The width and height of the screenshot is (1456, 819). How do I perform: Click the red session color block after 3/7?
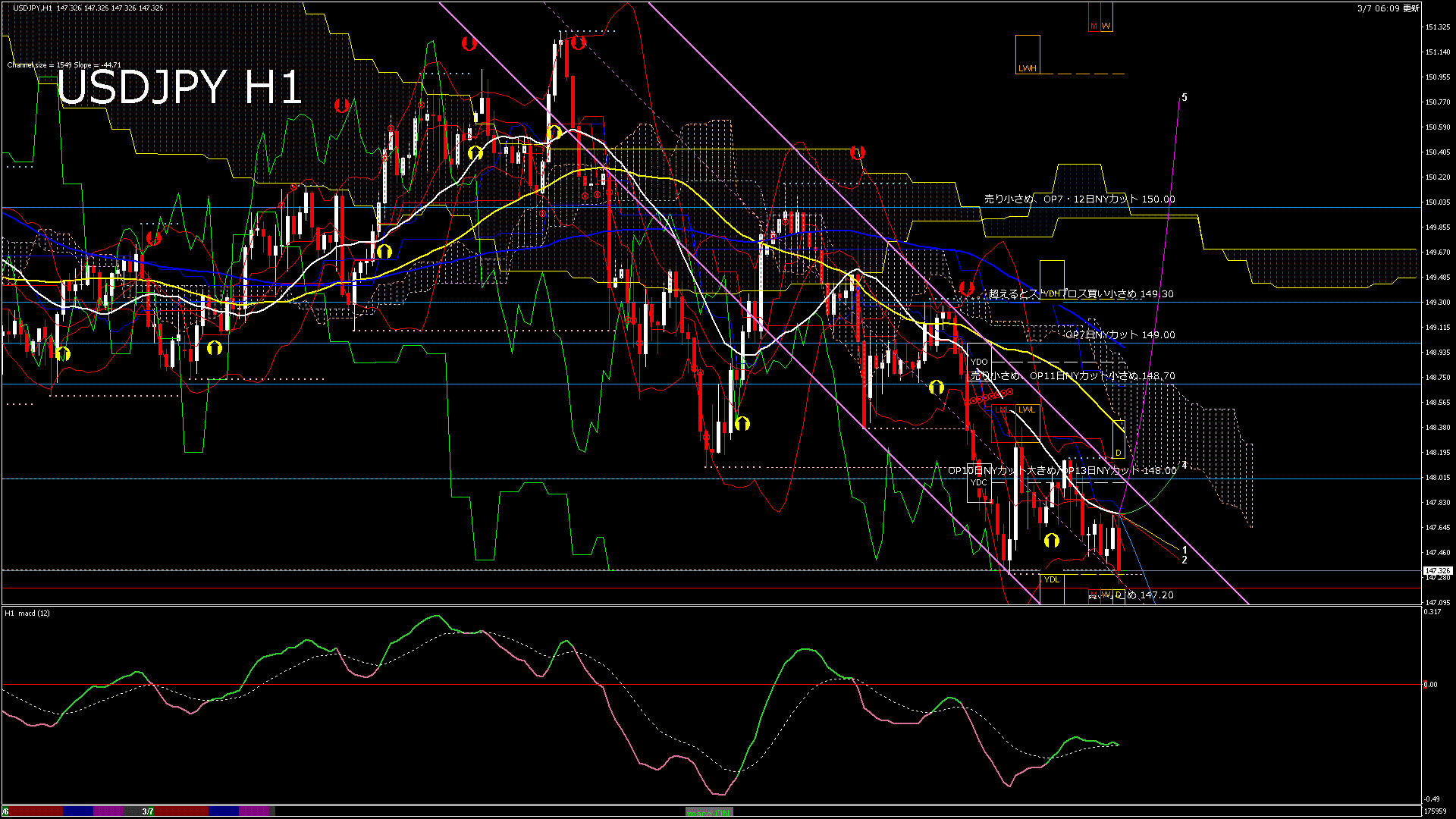point(182,811)
